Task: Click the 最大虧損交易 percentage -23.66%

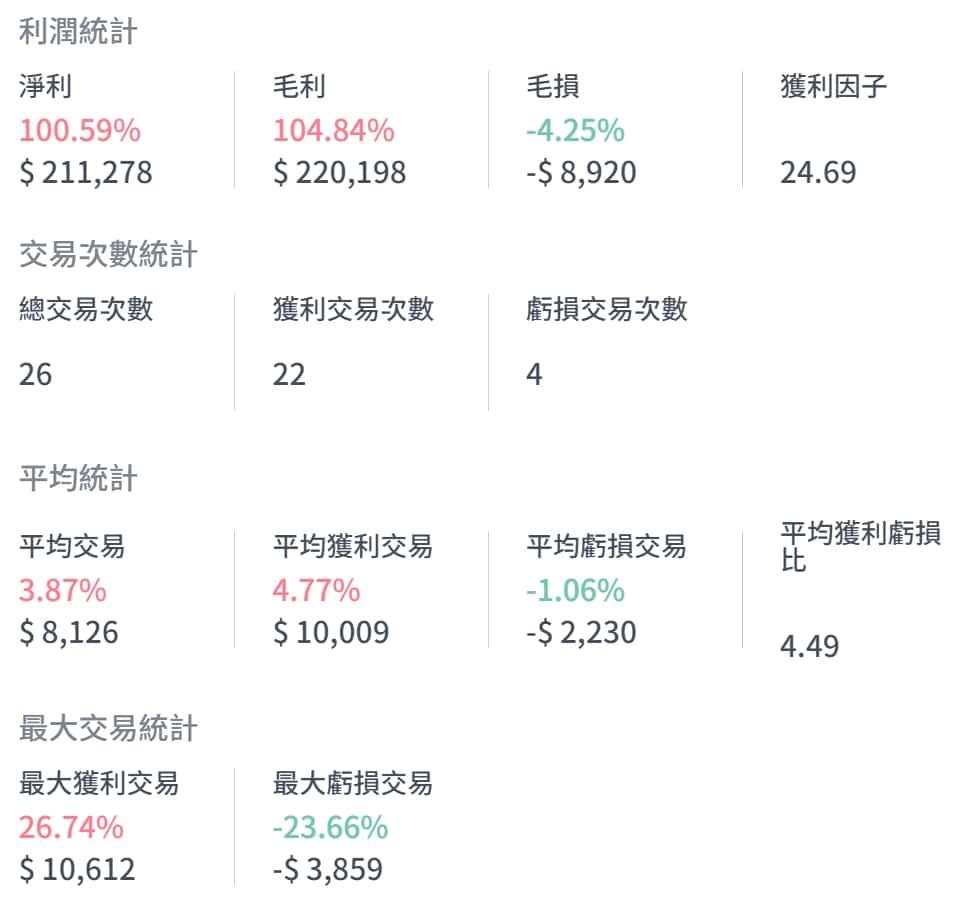Action: 330,827
